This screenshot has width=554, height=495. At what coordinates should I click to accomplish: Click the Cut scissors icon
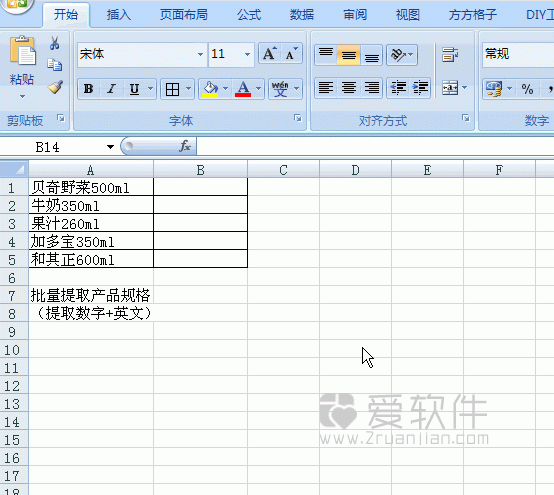click(54, 43)
